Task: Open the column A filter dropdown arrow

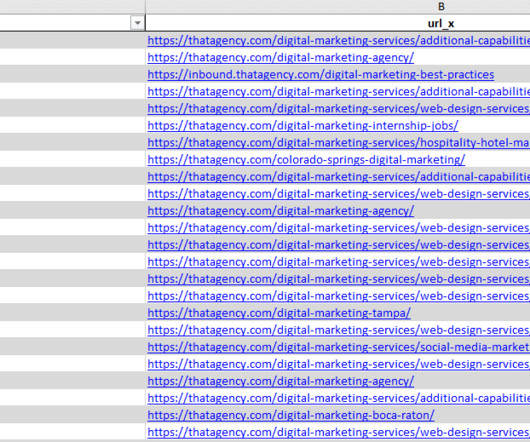Action: [137, 23]
